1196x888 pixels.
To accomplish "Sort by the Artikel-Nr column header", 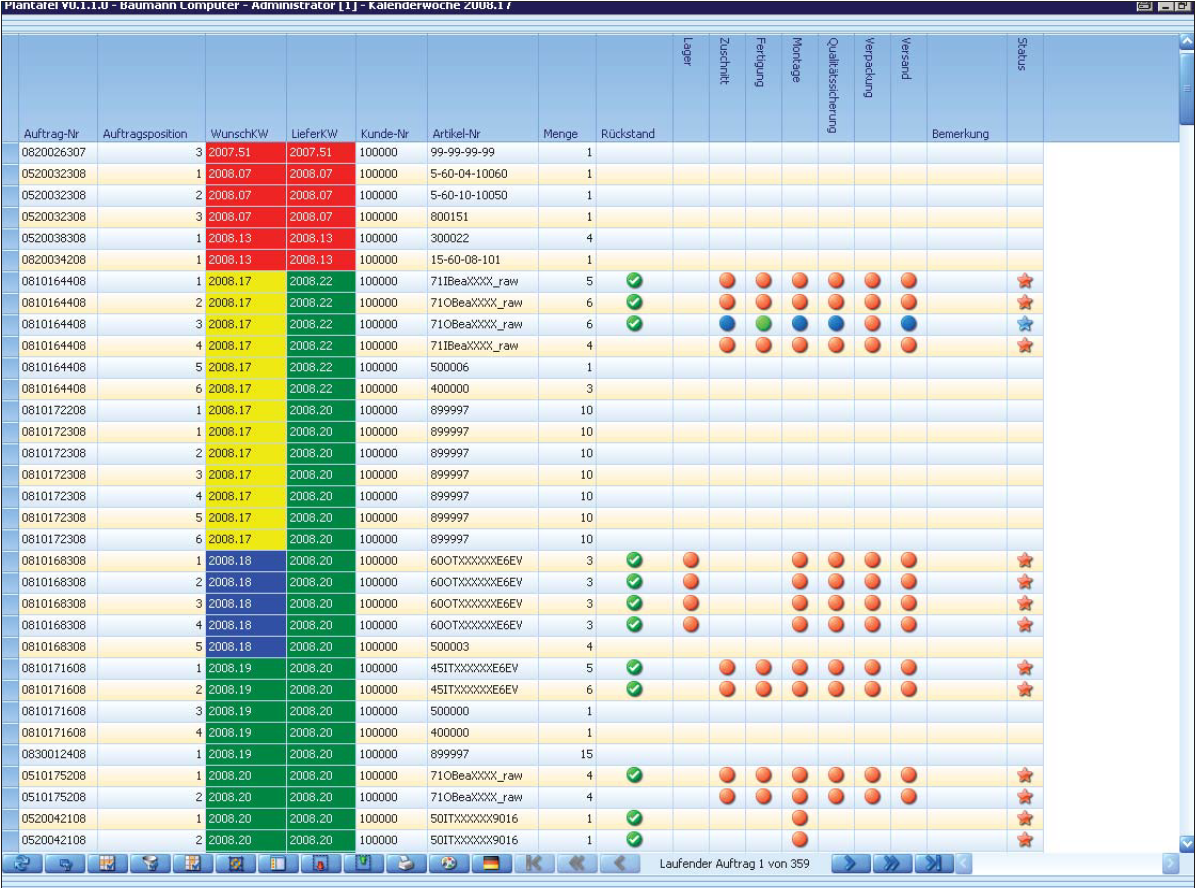I will (x=456, y=134).
